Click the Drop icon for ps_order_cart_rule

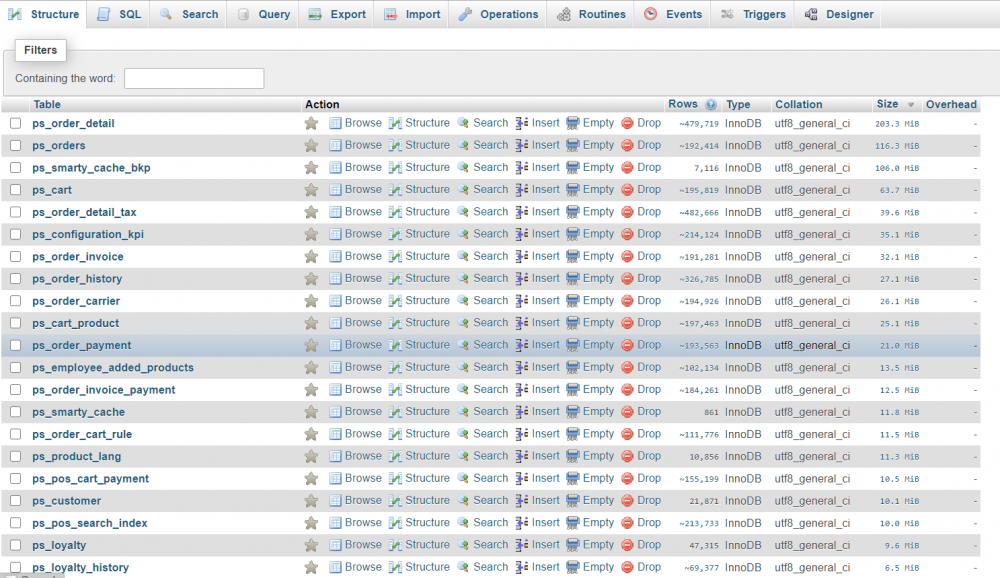627,434
